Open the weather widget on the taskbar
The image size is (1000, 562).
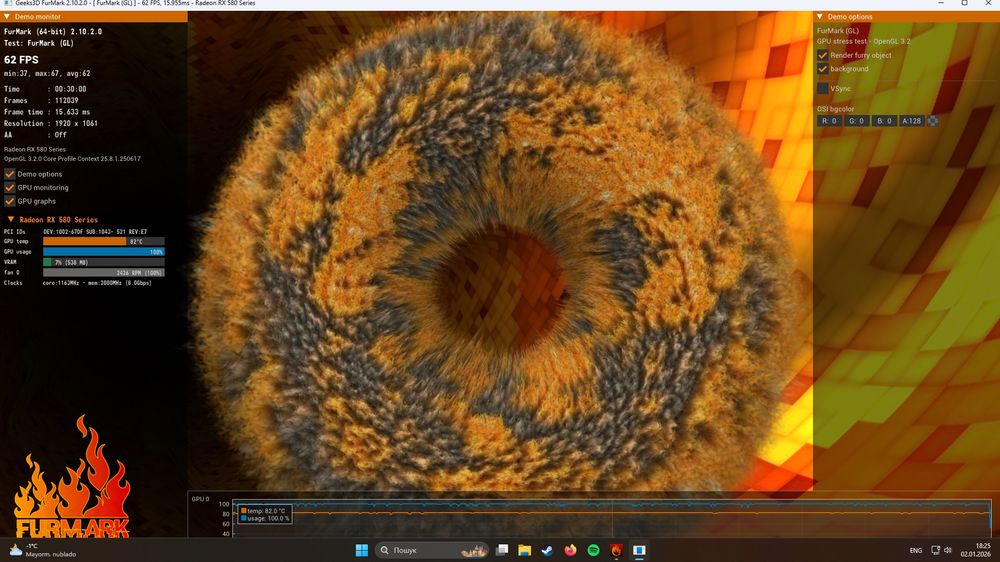pyautogui.click(x=42, y=550)
